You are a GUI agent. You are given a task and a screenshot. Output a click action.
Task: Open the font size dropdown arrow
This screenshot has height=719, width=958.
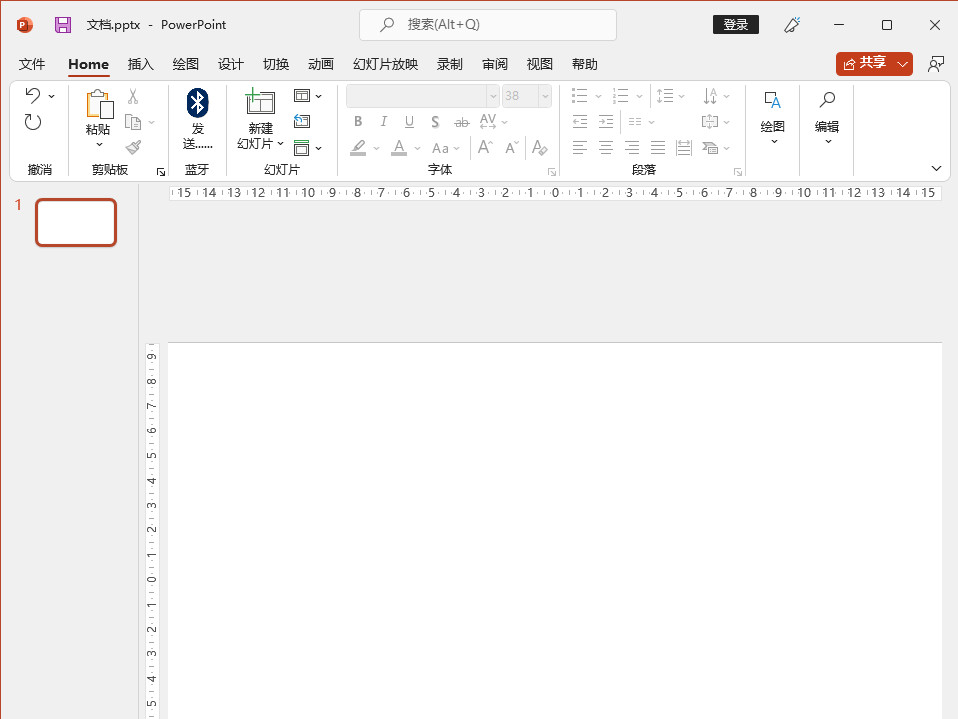pos(545,96)
